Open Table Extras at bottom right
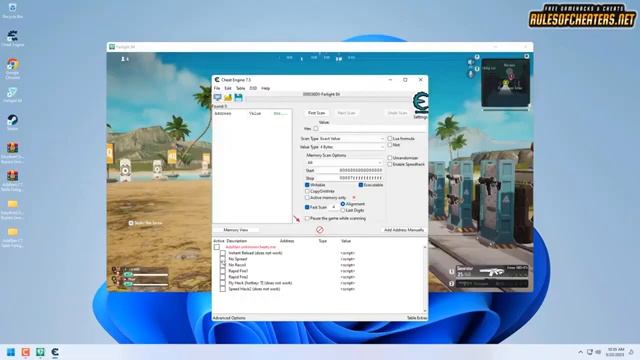This screenshot has width=640, height=360. click(x=417, y=318)
